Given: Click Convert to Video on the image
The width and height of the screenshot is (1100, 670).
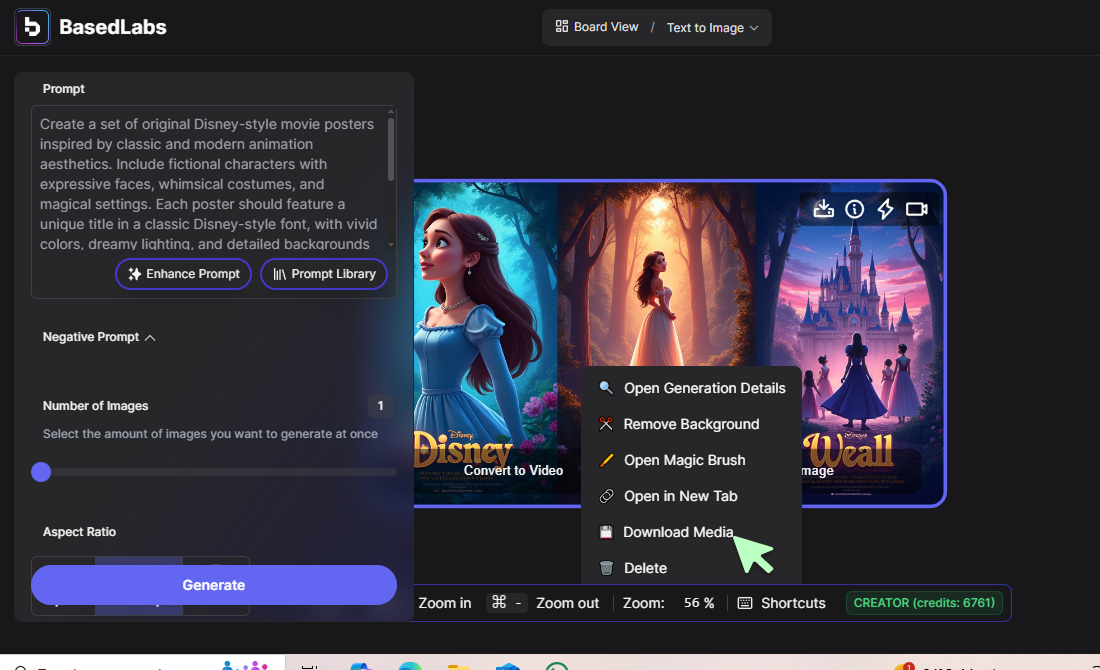Looking at the screenshot, I should tap(513, 470).
